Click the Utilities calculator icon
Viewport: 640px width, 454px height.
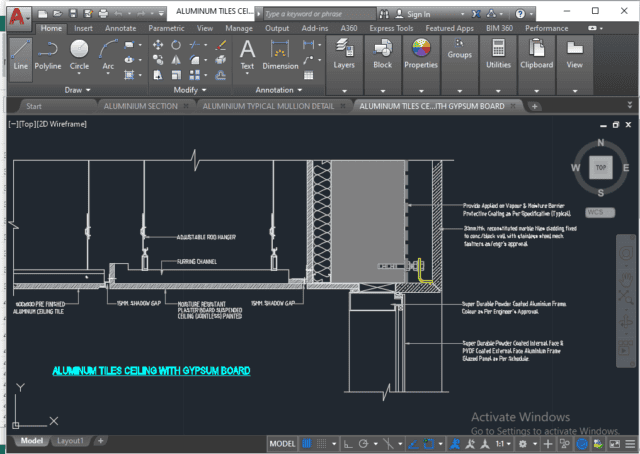pyautogui.click(x=498, y=52)
